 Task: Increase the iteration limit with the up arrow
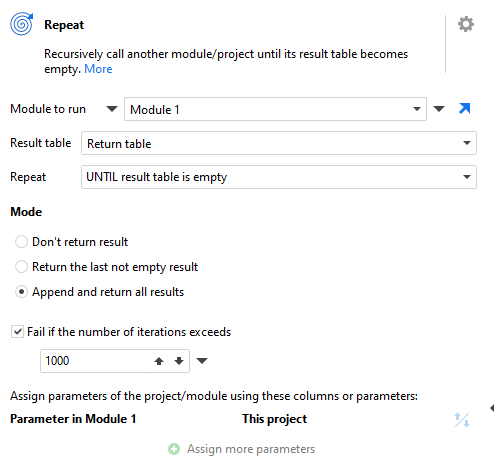click(x=159, y=361)
